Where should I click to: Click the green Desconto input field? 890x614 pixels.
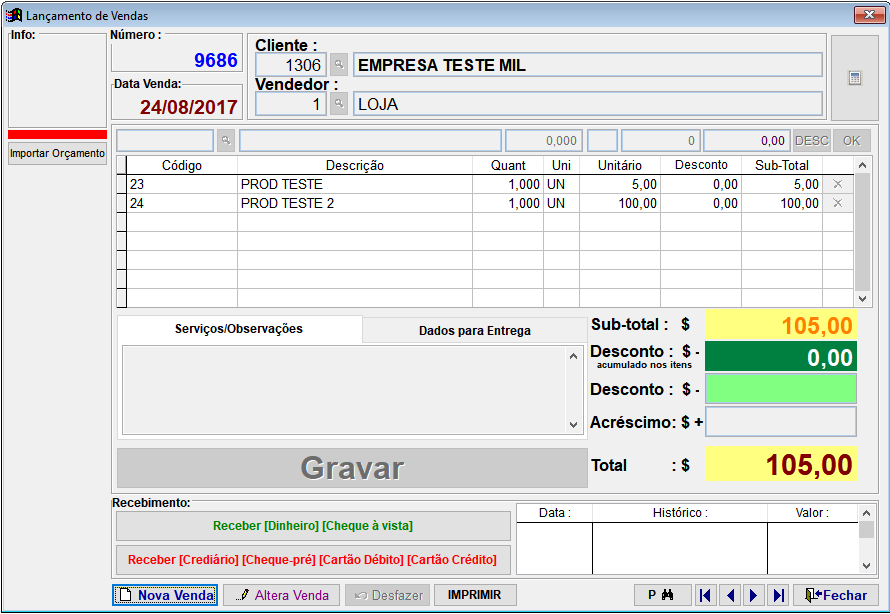tap(780, 389)
